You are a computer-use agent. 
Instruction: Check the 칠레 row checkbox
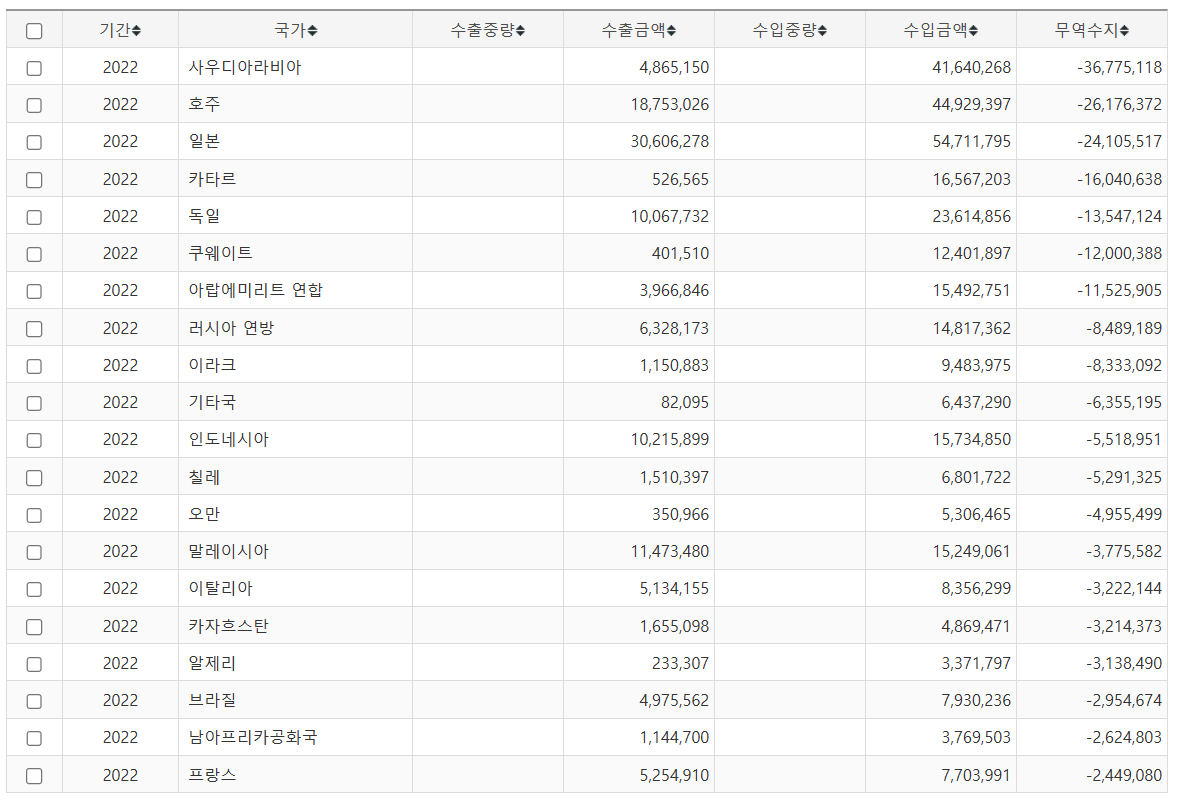(34, 478)
